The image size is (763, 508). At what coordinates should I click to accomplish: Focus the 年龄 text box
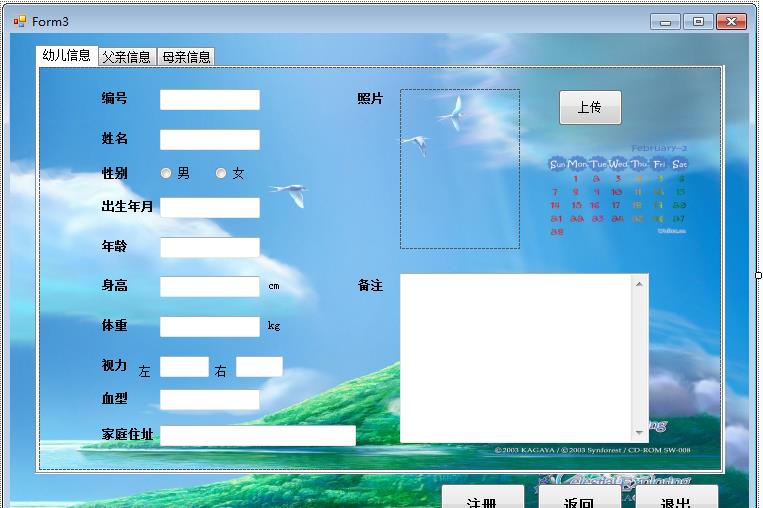[x=210, y=247]
